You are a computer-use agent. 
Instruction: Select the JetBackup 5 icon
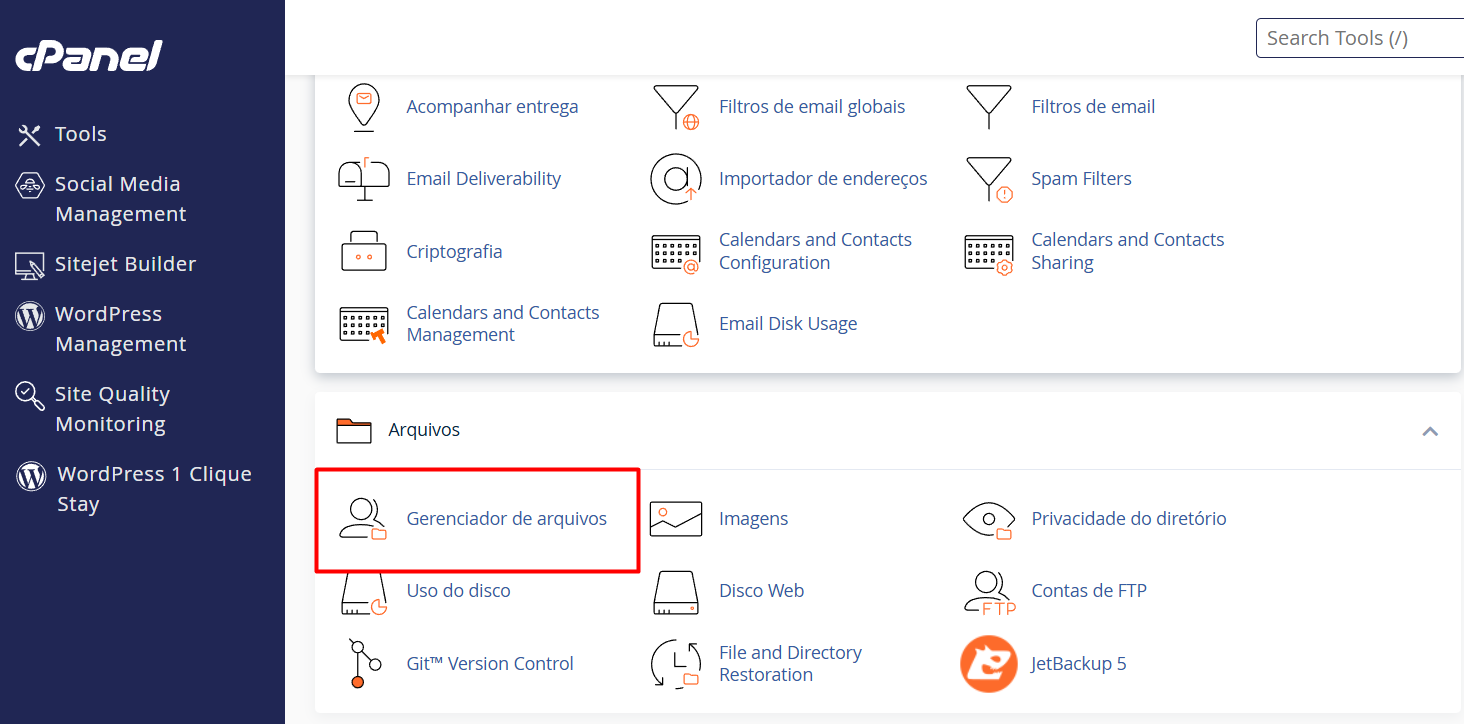[988, 663]
